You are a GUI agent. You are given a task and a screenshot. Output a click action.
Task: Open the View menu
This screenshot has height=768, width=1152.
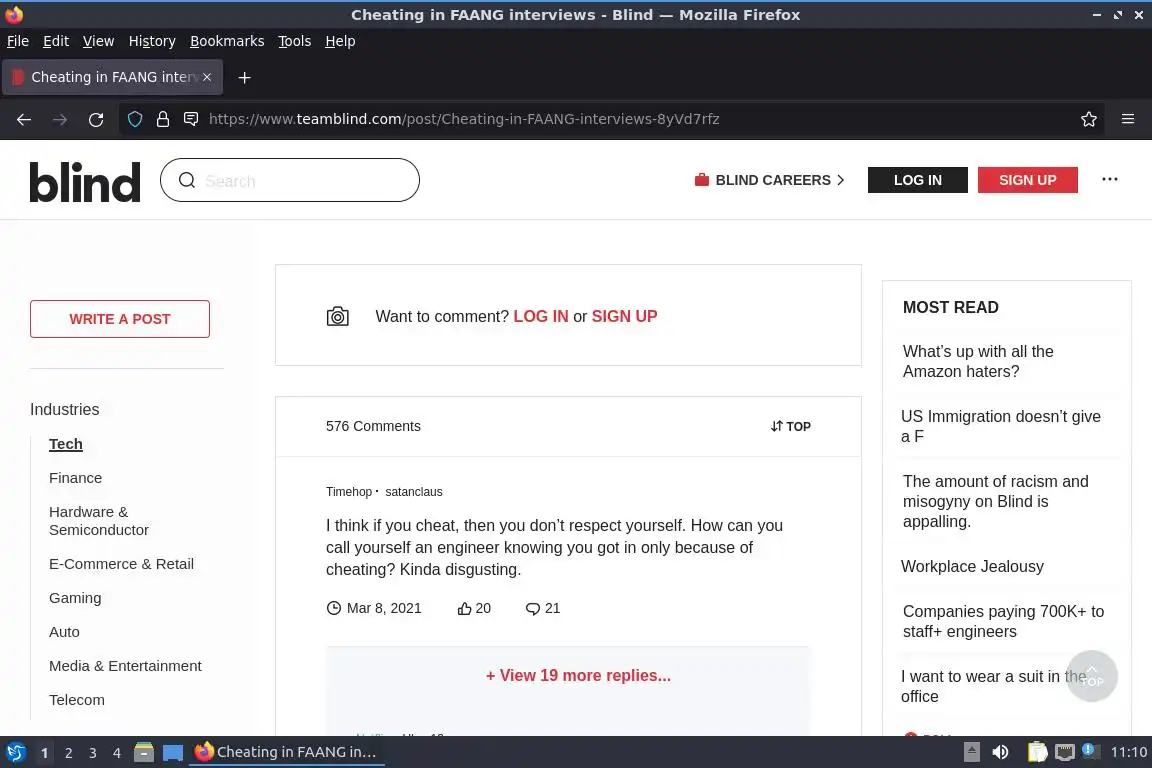98,41
